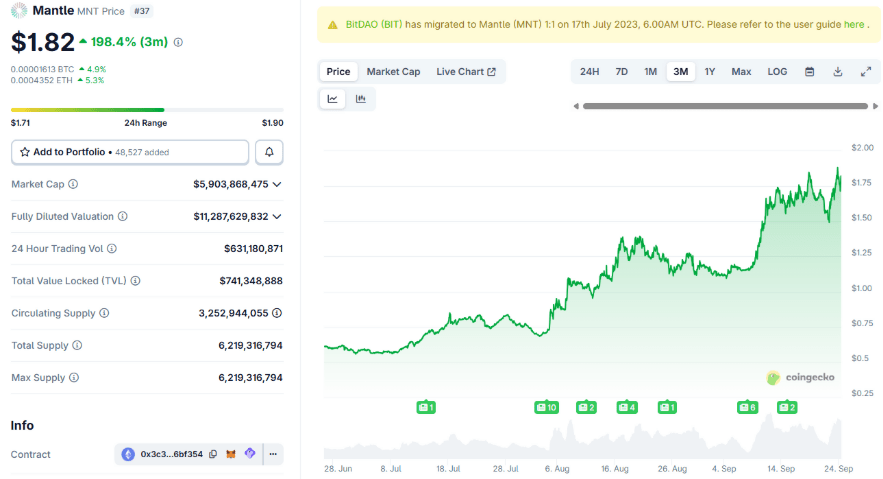The width and height of the screenshot is (883, 479).
Task: Open Live Chart external link tab
Action: [466, 71]
